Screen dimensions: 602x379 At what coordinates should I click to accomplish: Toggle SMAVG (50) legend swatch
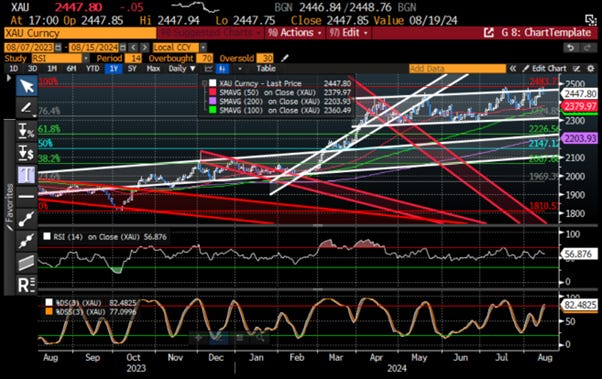coord(213,92)
